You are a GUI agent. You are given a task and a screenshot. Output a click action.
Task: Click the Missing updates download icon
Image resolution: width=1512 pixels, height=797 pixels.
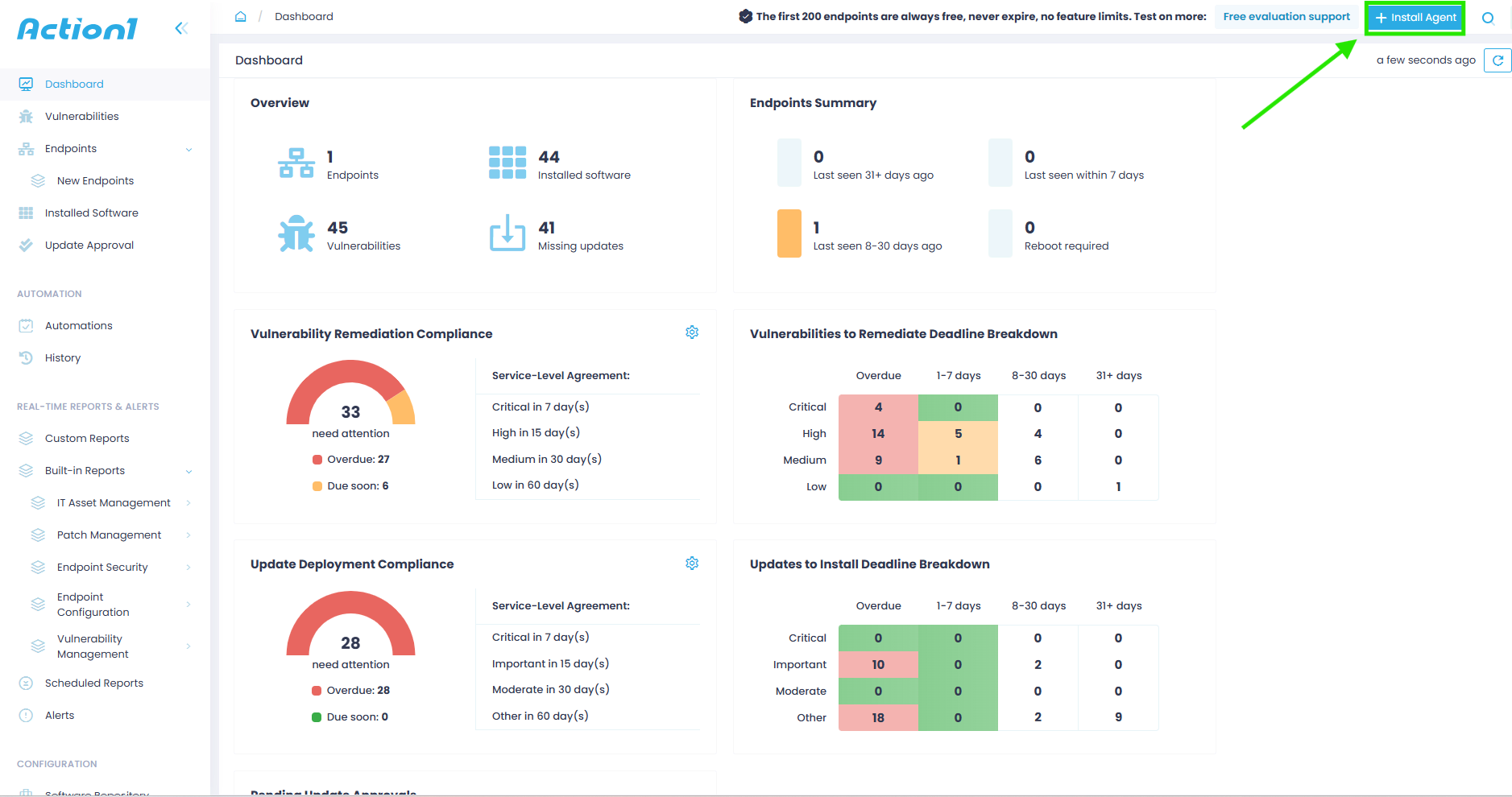click(x=507, y=233)
